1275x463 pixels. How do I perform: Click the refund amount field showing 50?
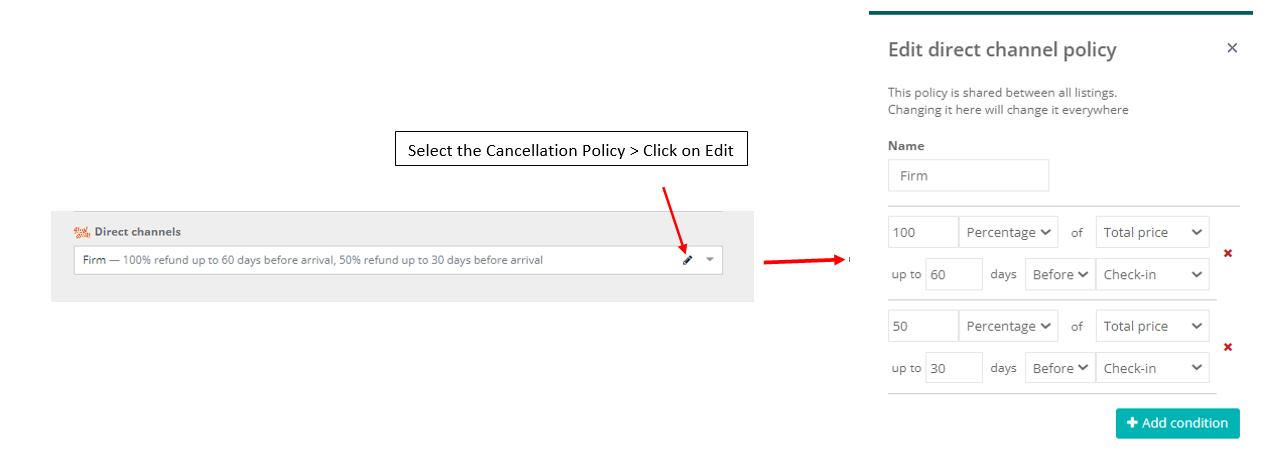pyautogui.click(x=923, y=326)
